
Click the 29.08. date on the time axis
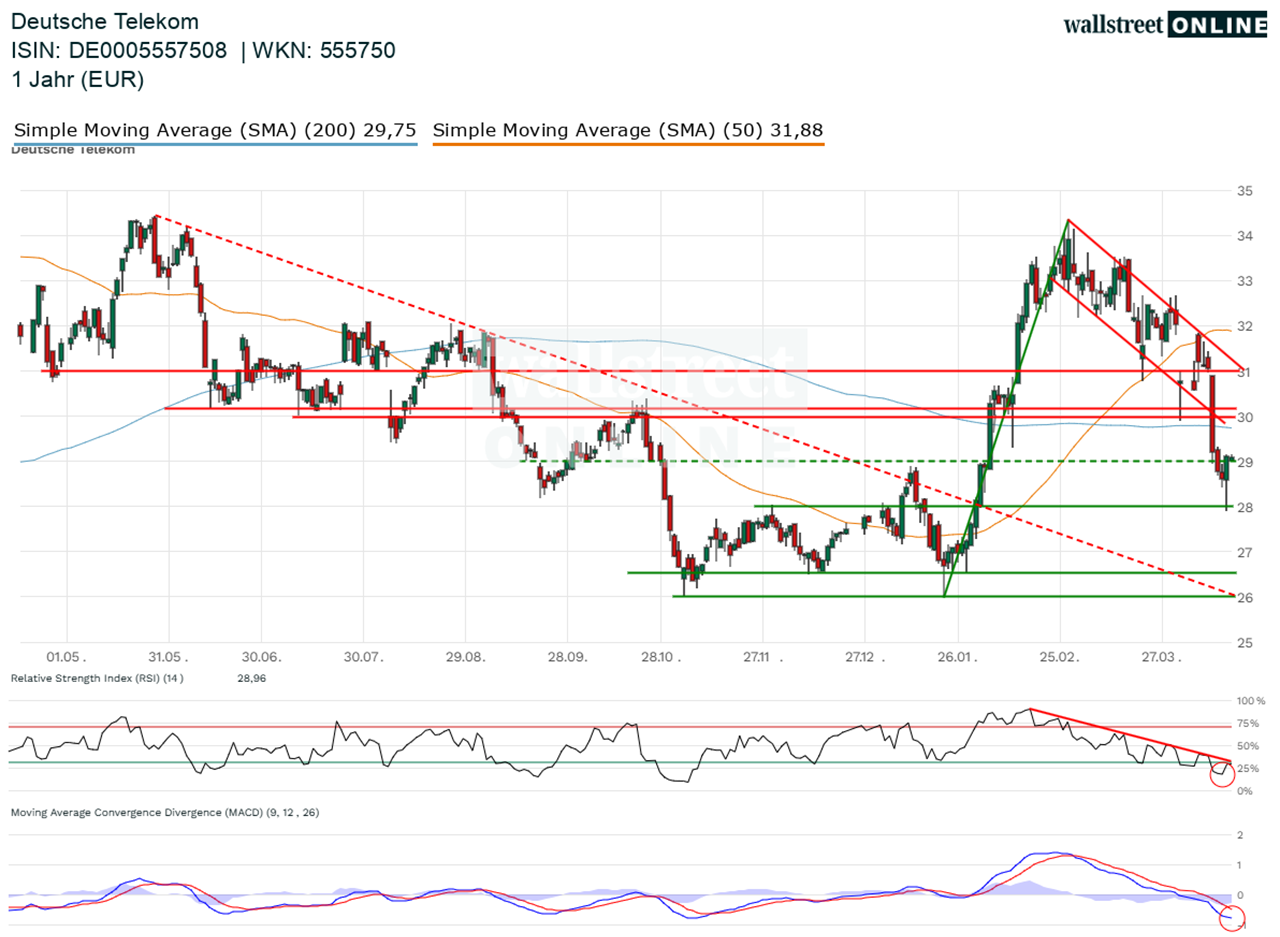[464, 658]
